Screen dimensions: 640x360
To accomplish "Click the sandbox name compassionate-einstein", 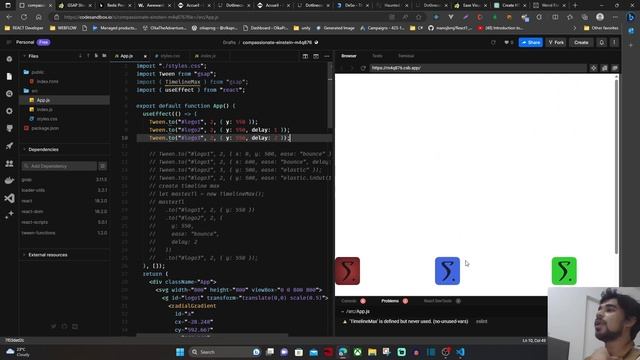I will tap(277, 42).
